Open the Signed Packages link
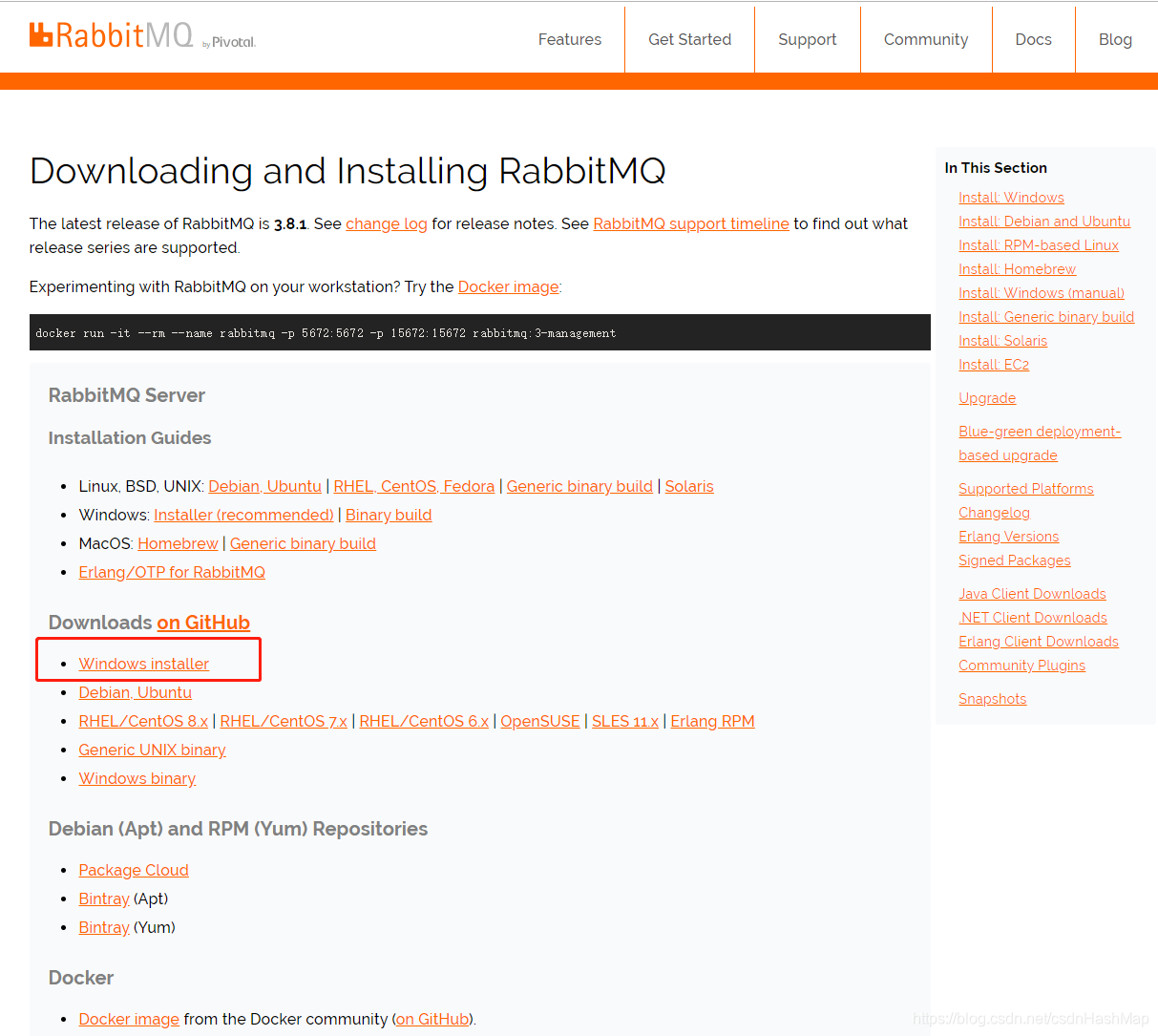Screen dimensions: 1158x1036 [1015, 560]
